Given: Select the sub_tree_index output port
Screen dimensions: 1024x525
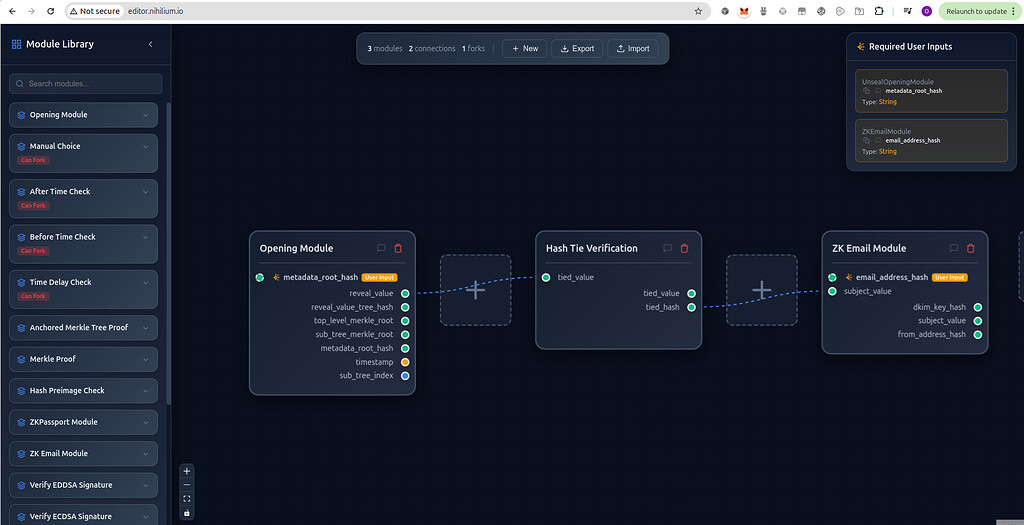Looking at the screenshot, I should [x=405, y=376].
